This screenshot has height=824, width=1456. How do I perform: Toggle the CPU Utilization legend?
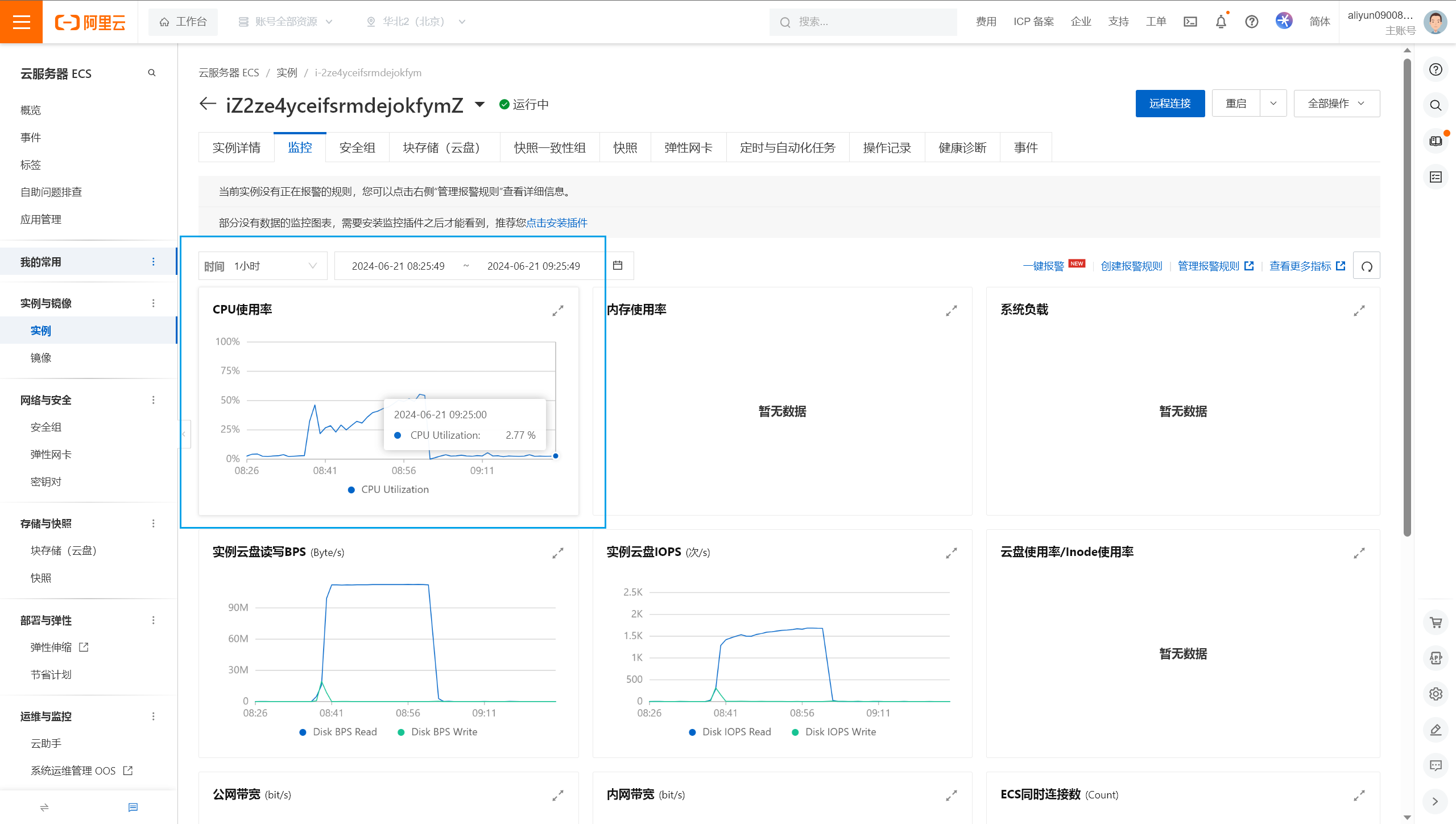coord(388,489)
